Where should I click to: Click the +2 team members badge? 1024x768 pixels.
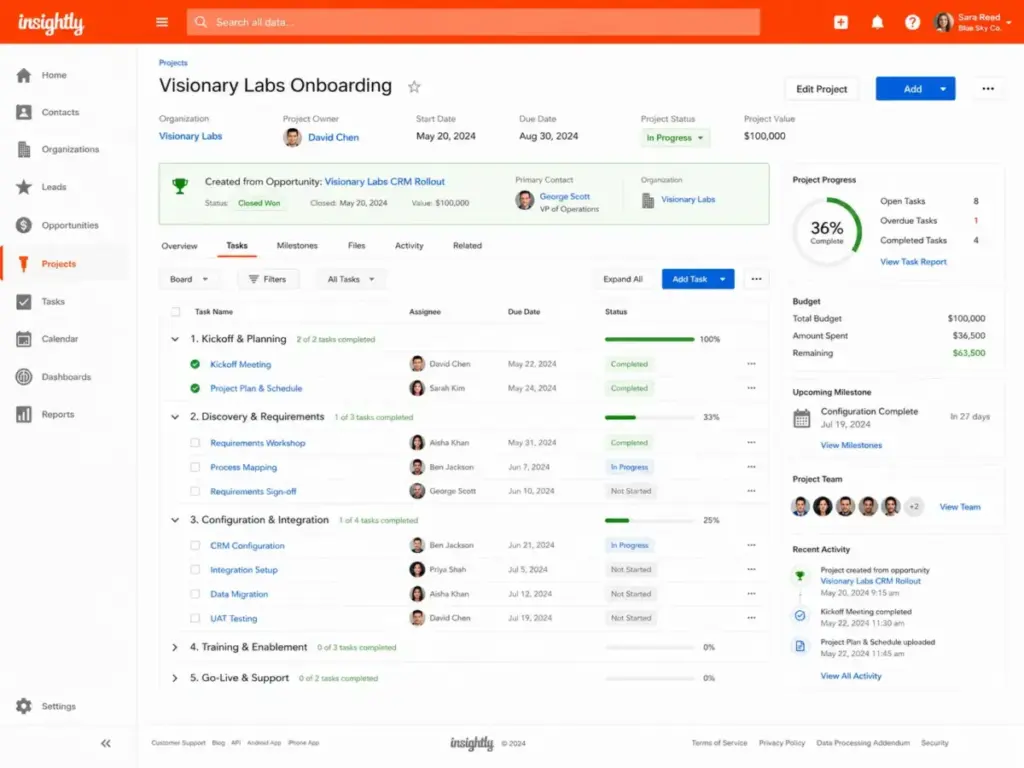point(914,506)
